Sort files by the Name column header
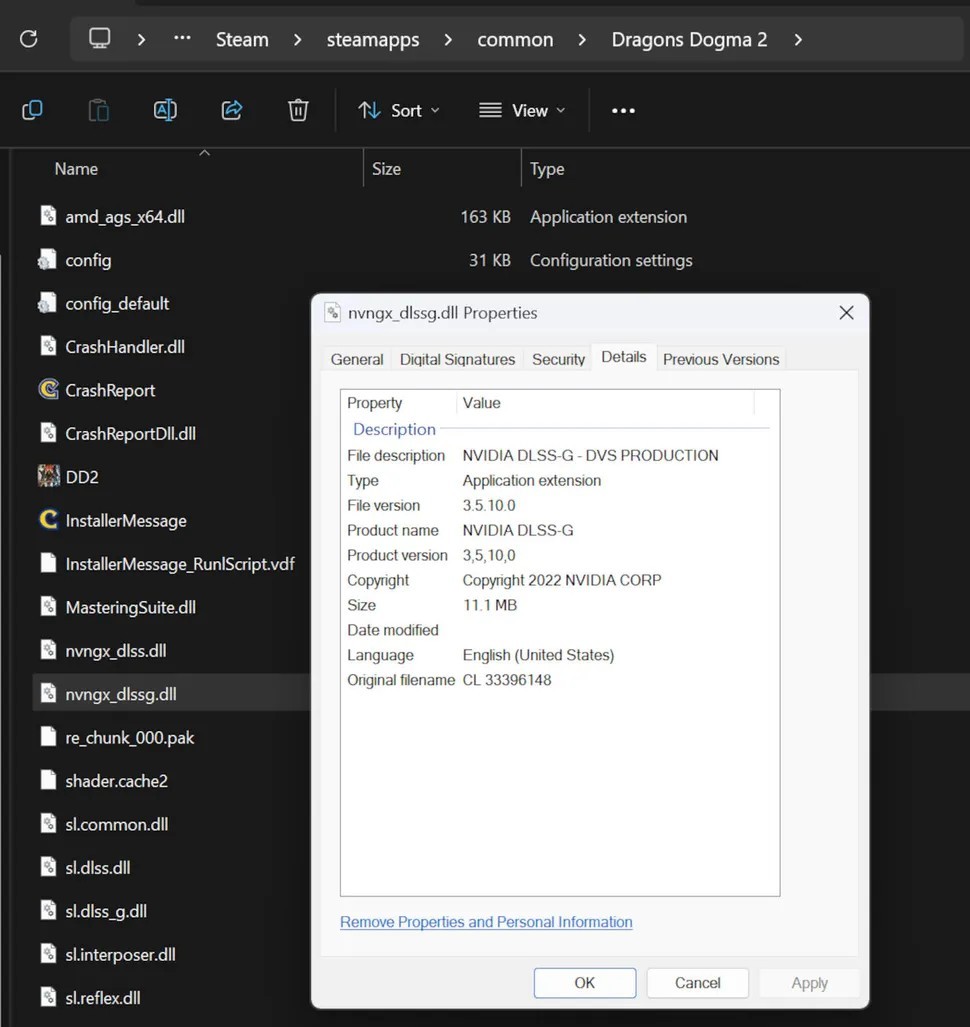The image size is (970, 1027). [76, 169]
